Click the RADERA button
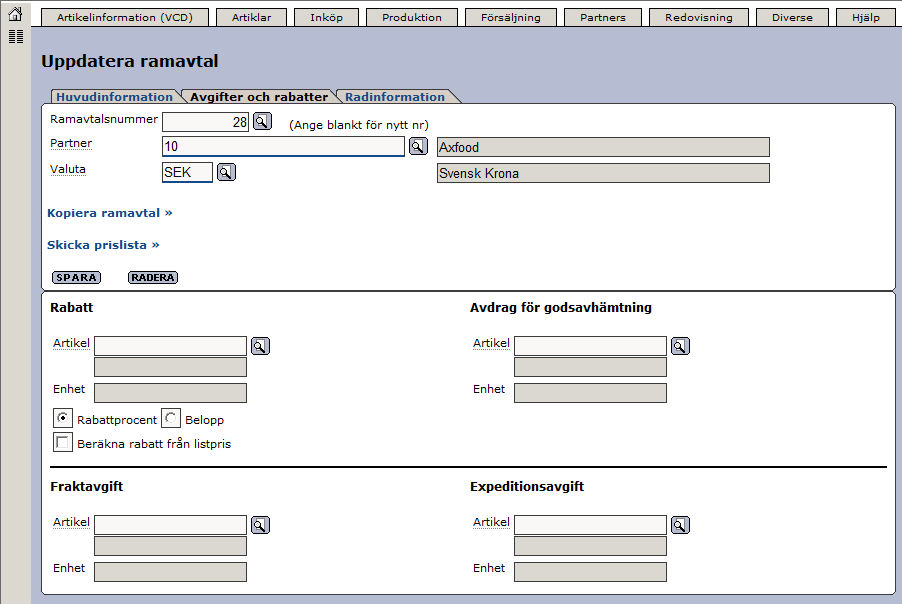Viewport: 902px width, 604px height. [x=153, y=277]
